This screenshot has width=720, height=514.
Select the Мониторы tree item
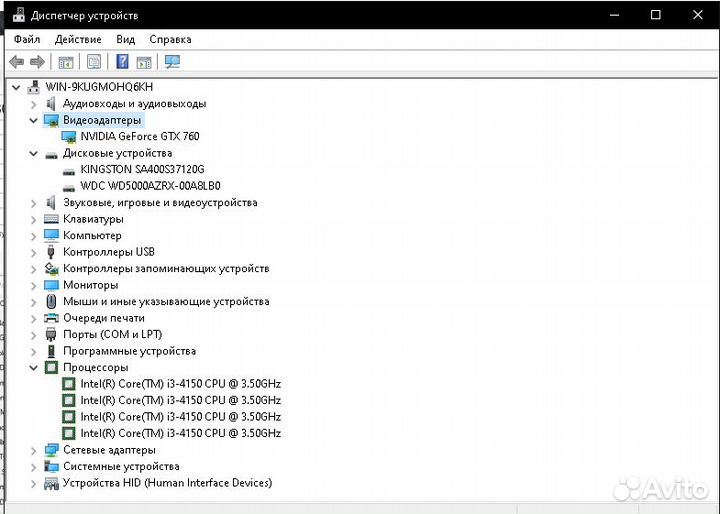[x=90, y=285]
